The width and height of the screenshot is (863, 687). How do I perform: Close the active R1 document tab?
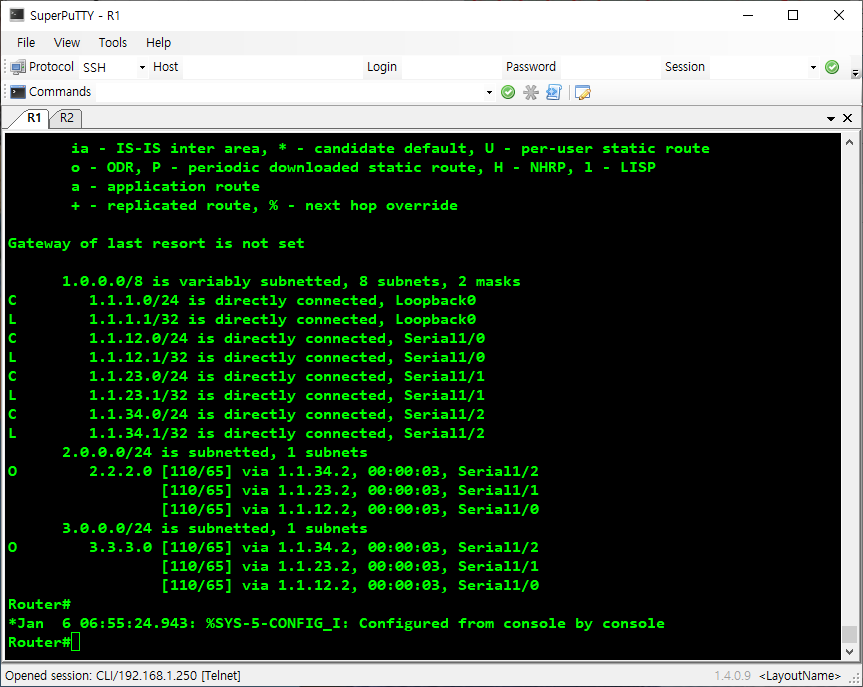click(848, 118)
